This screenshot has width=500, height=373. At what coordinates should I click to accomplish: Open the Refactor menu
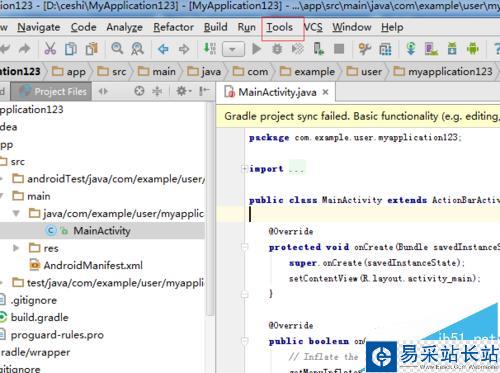click(x=173, y=27)
